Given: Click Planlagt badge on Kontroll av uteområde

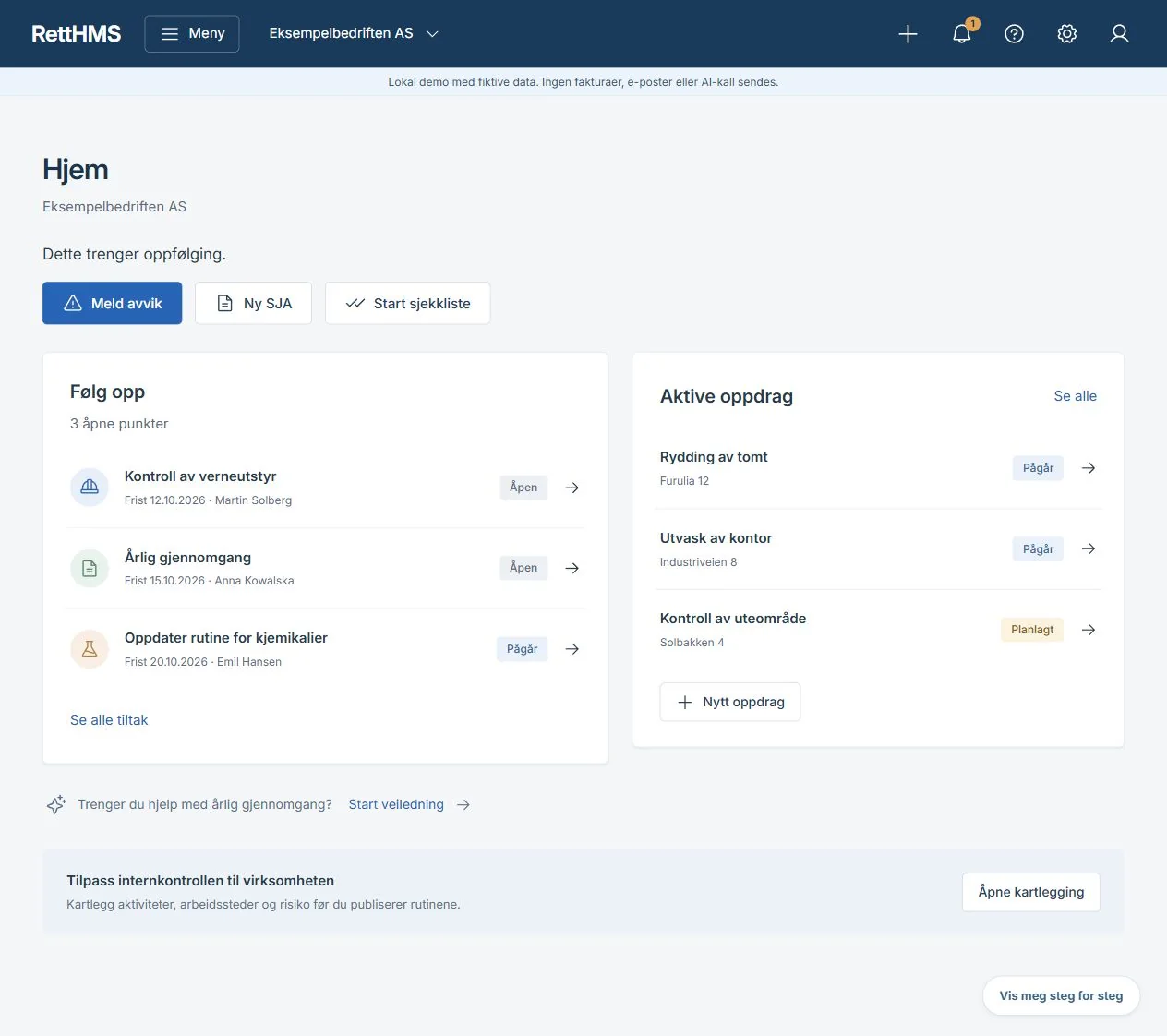Looking at the screenshot, I should click(x=1032, y=630).
